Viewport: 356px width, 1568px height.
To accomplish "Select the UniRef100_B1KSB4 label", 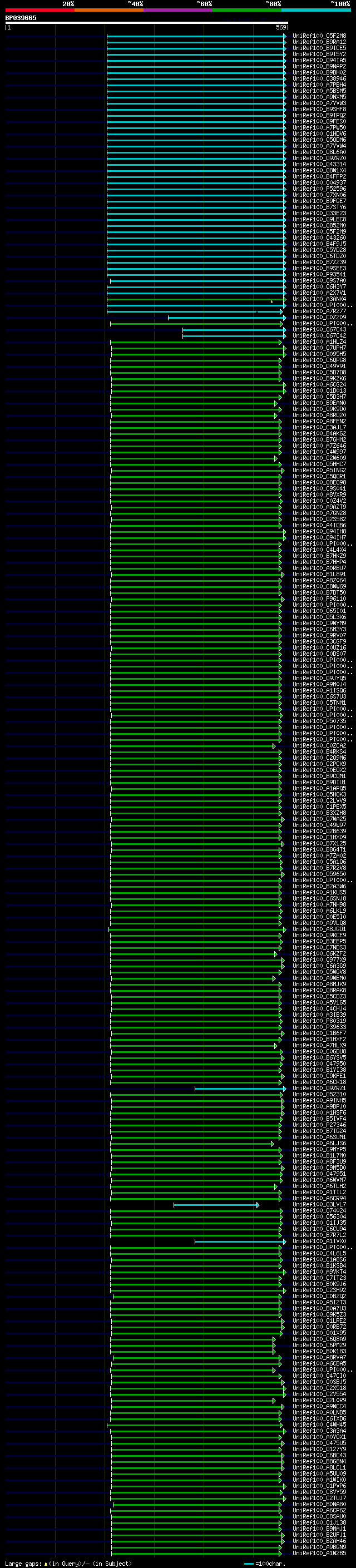I will [319, 1265].
